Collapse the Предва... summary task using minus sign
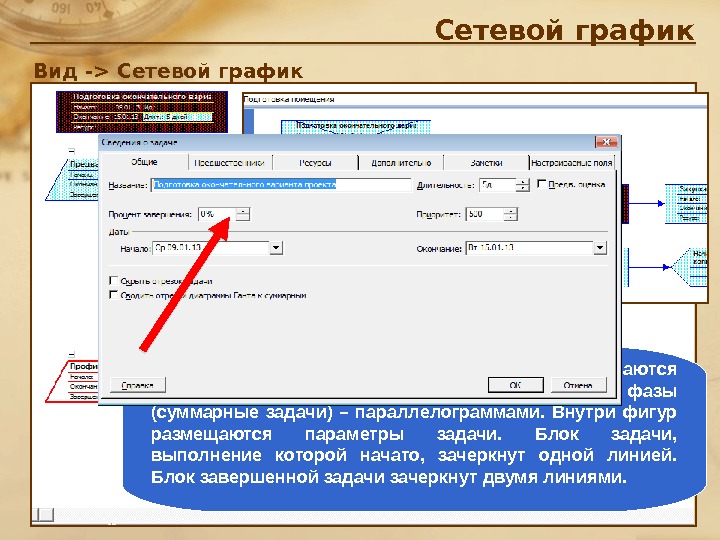The height and width of the screenshot is (540, 720). tap(72, 150)
